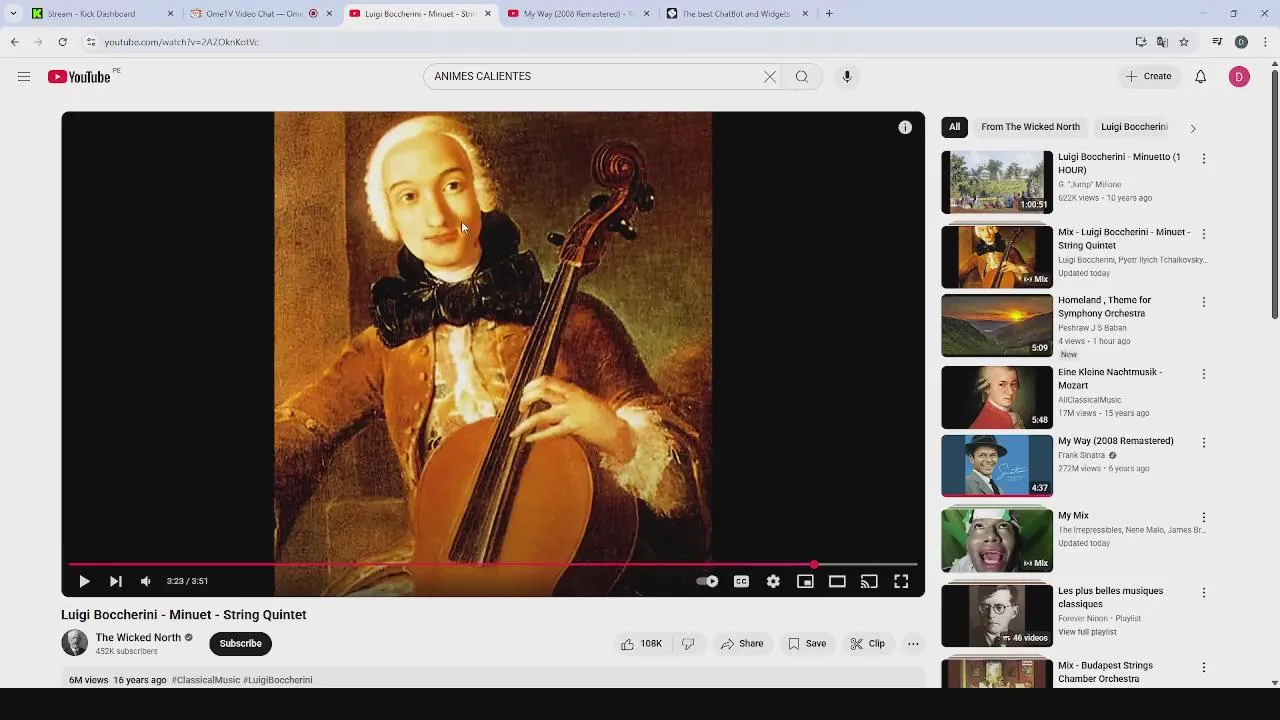Open the tab search dropdown arrow

(x=13, y=14)
